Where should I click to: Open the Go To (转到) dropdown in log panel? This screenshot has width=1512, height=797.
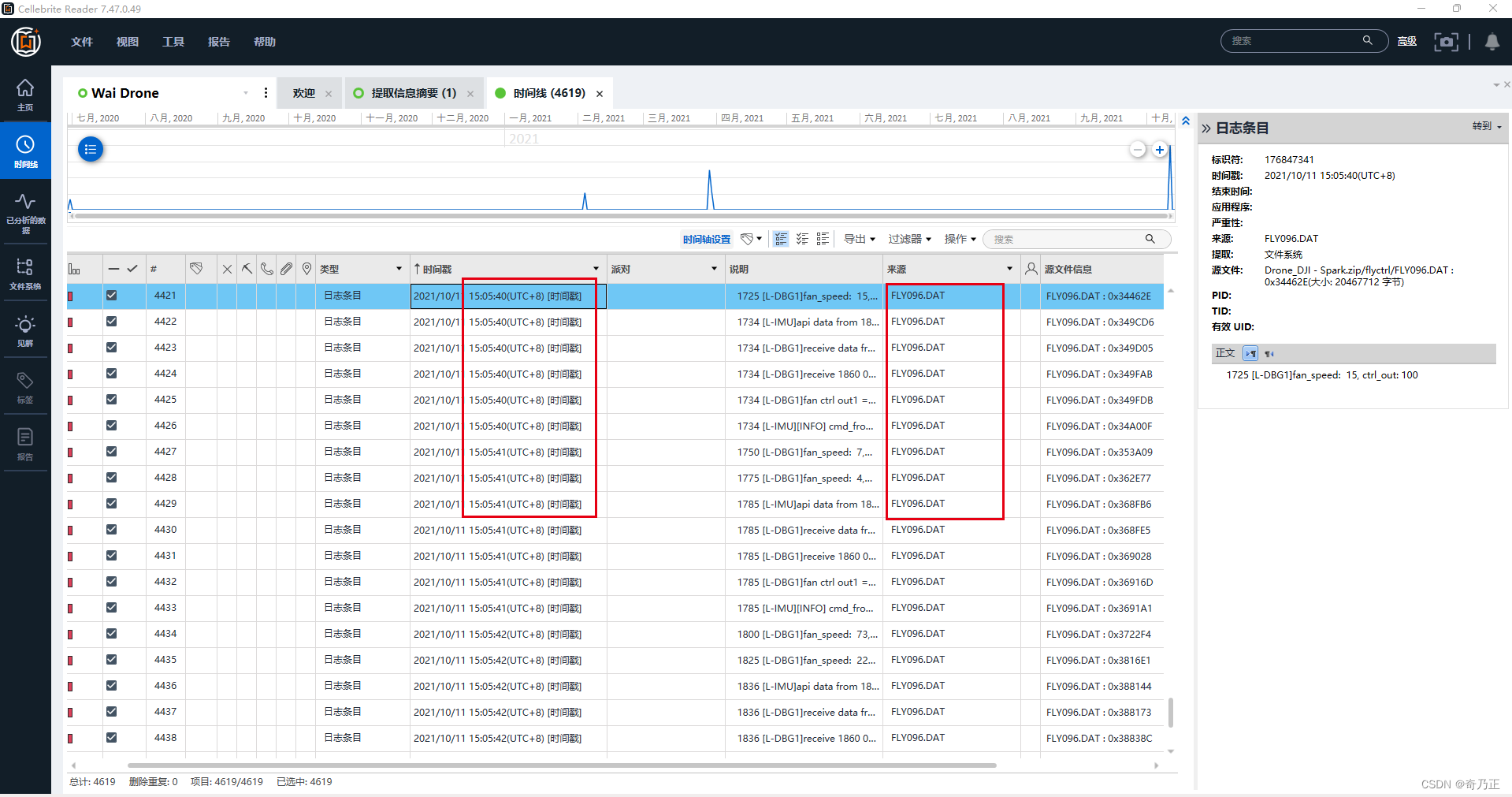1487,126
